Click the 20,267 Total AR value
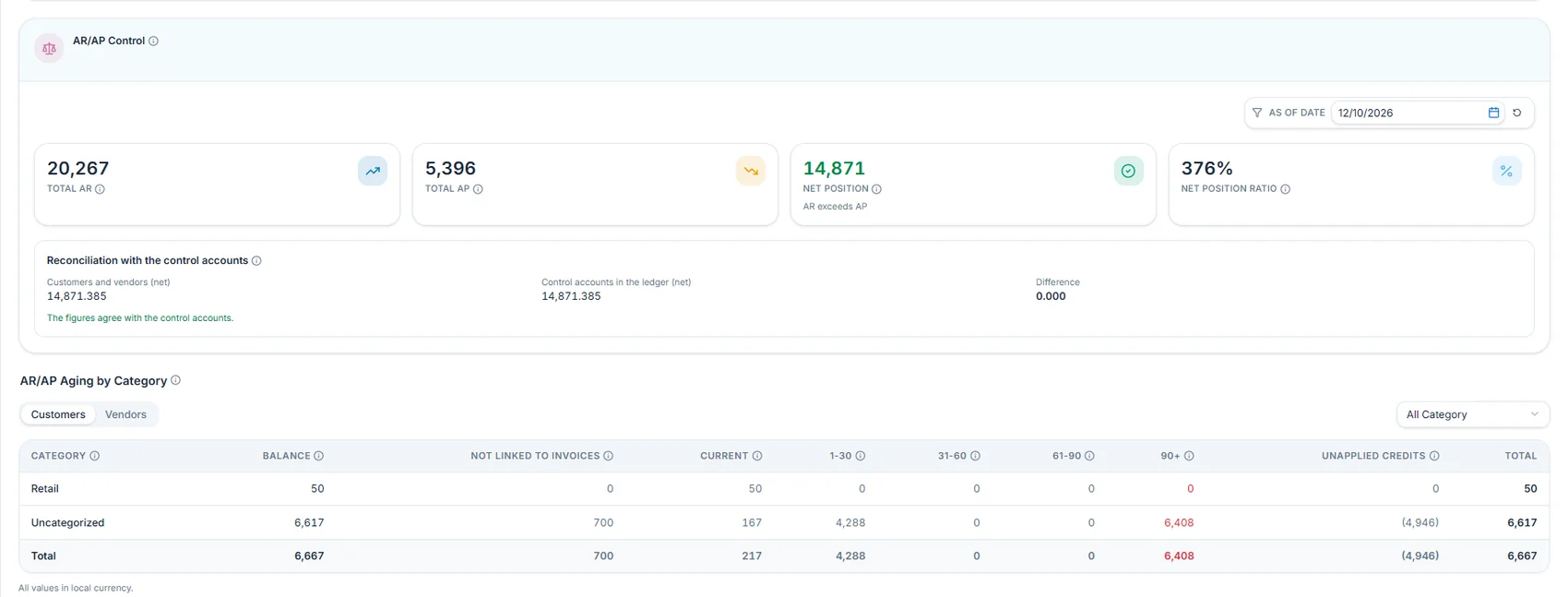Screen dimensions: 1568x597 [x=78, y=168]
